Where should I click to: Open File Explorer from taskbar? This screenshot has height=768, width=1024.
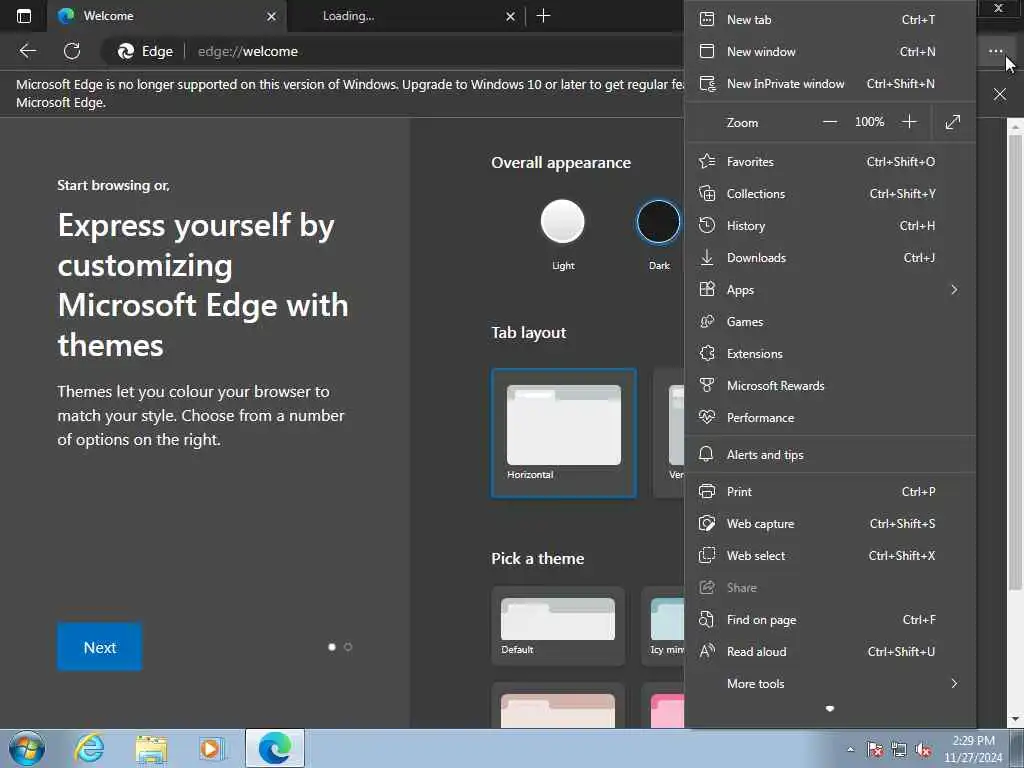(x=151, y=748)
